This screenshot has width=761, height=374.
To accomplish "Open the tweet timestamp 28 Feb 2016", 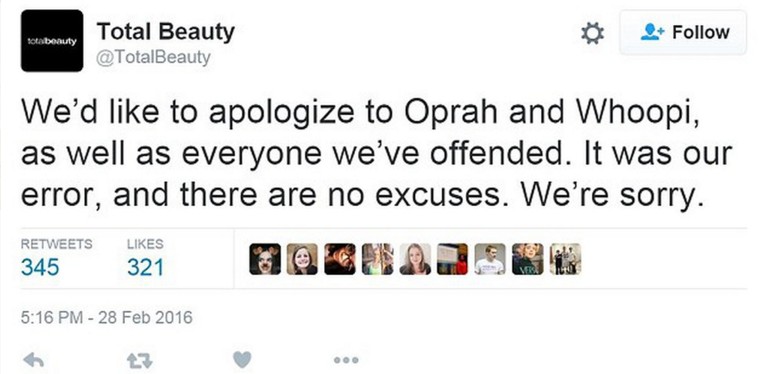I will [106, 318].
